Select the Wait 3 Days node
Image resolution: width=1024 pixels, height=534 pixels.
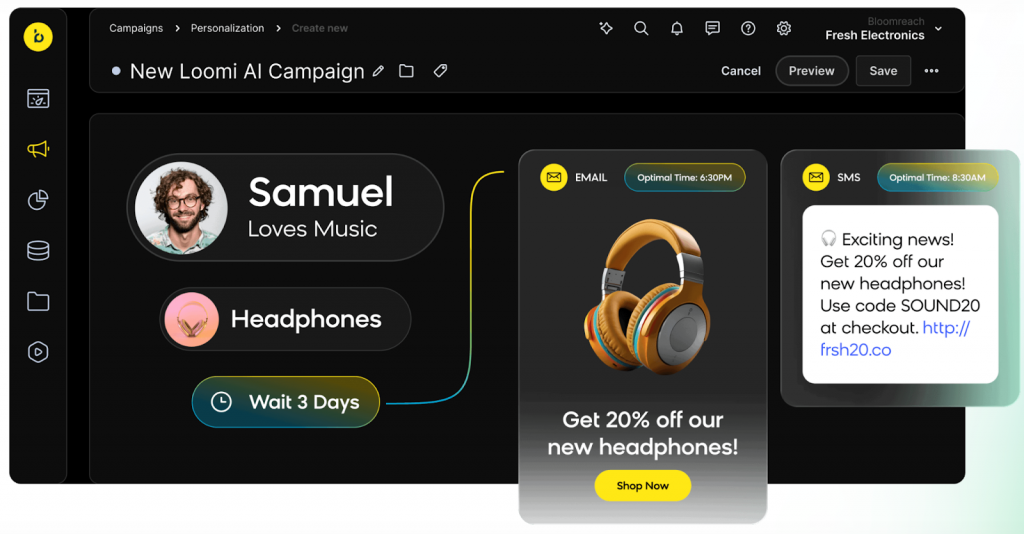point(285,402)
